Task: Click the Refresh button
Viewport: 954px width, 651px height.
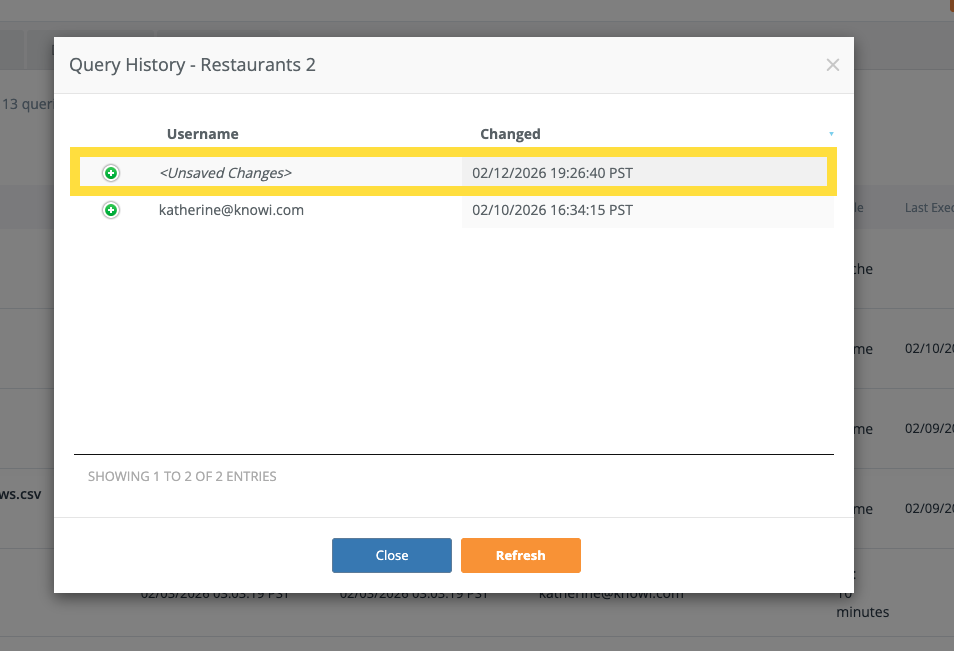Action: (520, 555)
